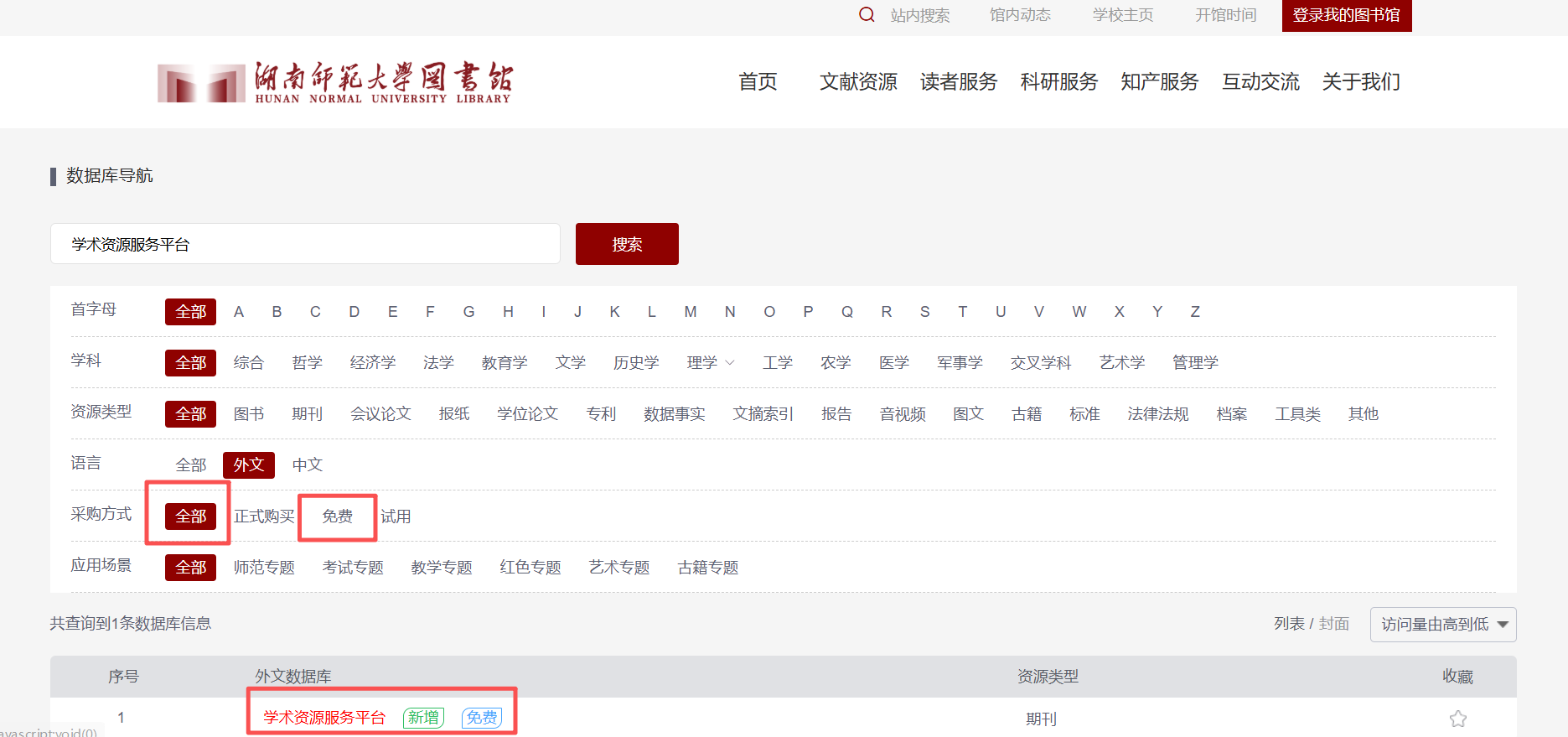Open the 科研服务 menu

pos(1059,82)
